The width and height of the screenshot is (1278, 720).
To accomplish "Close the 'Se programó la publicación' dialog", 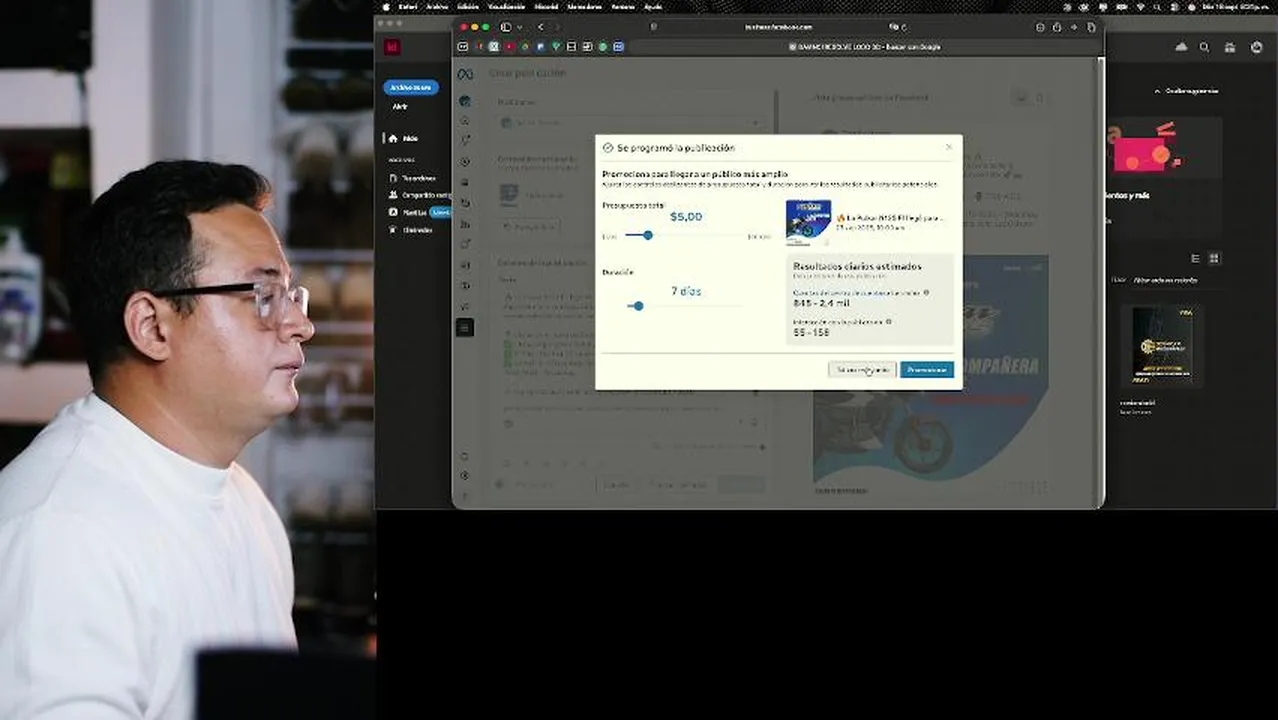I will pos(949,147).
